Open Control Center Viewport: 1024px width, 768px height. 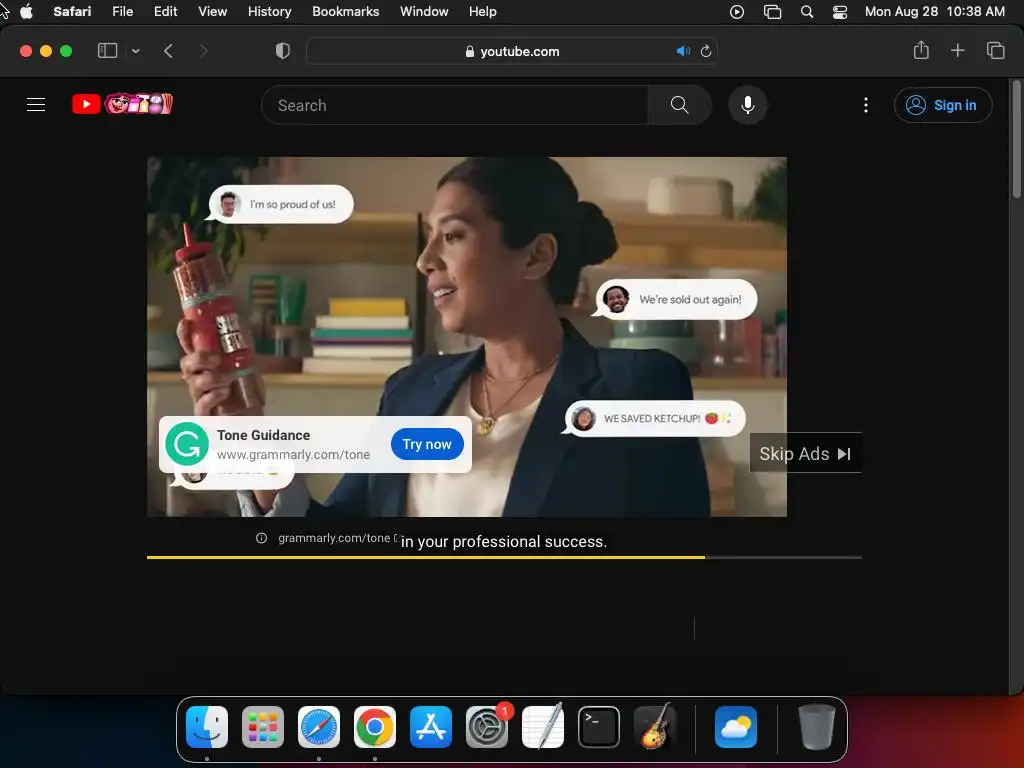point(840,12)
